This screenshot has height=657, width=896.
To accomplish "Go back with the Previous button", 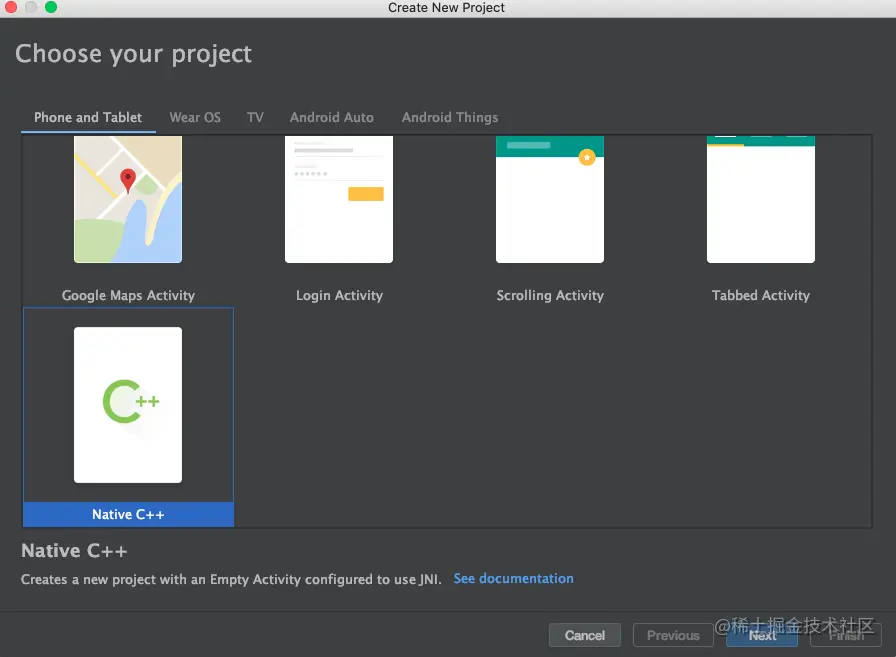I will 673,635.
